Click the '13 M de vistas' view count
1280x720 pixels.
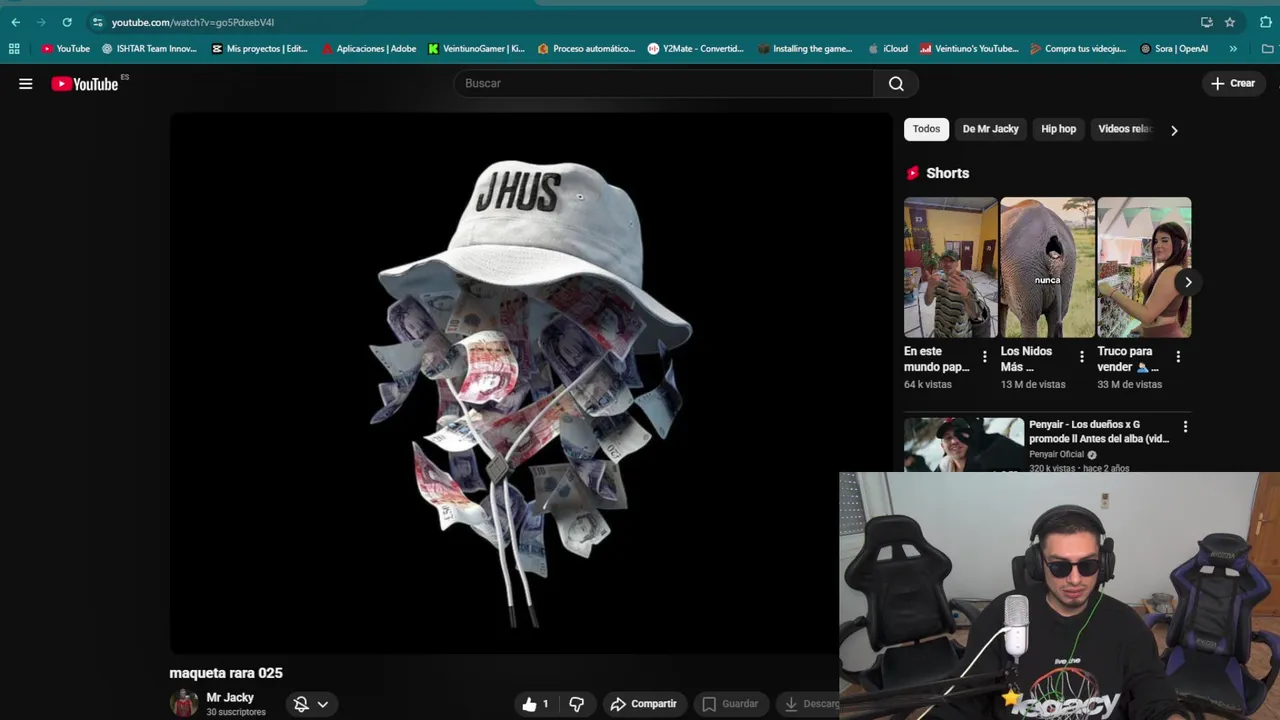(1033, 384)
